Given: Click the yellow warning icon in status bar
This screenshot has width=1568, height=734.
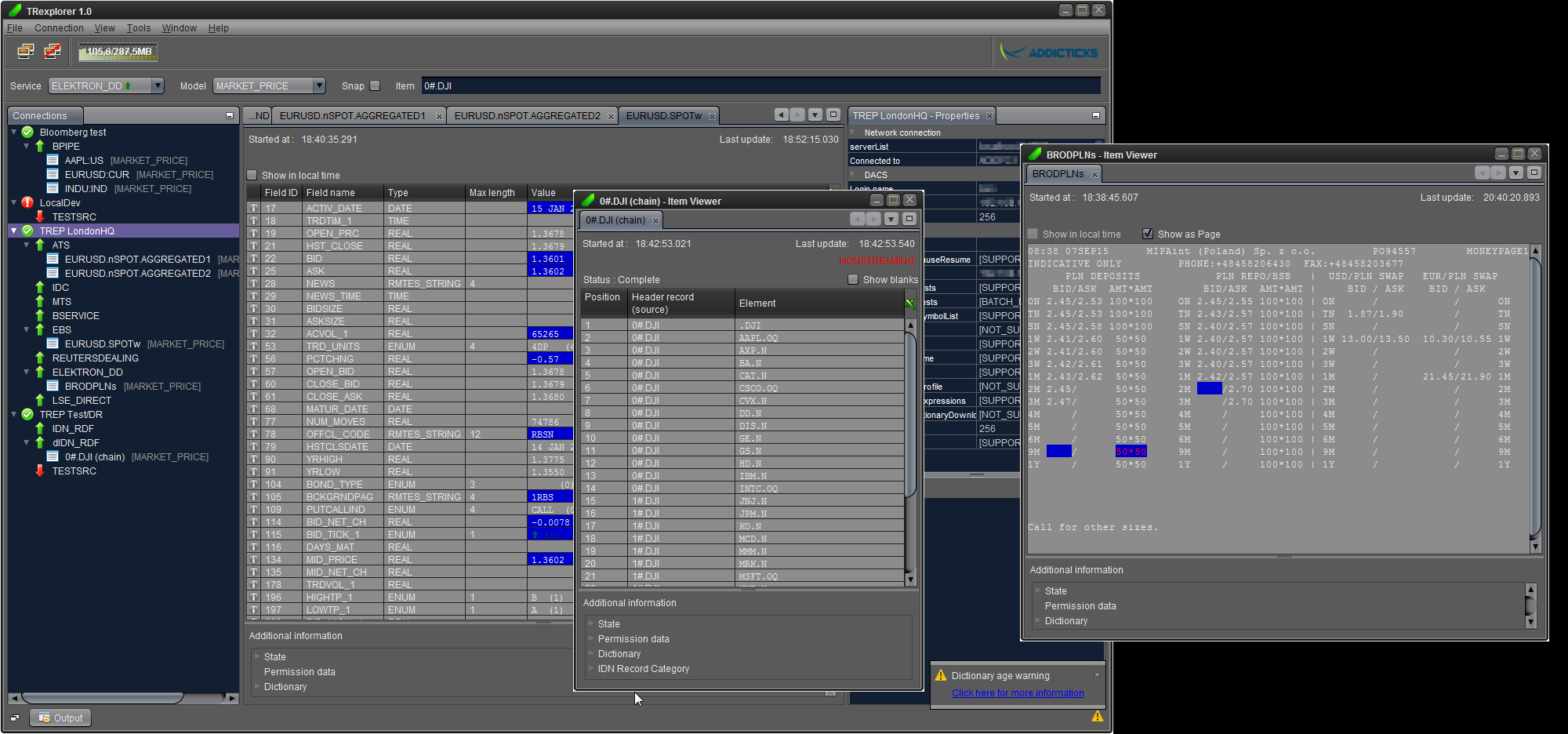Looking at the screenshot, I should (1097, 716).
